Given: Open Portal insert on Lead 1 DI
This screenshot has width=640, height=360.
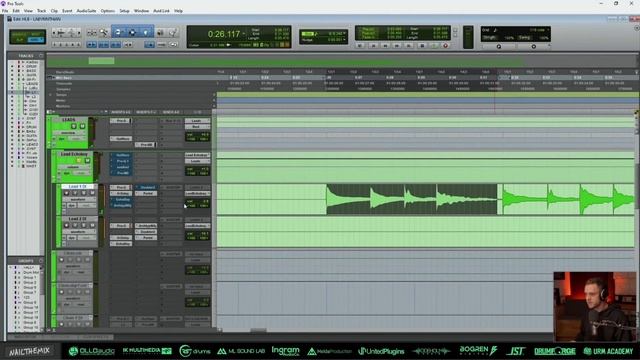Looking at the screenshot, I should click(x=146, y=193).
